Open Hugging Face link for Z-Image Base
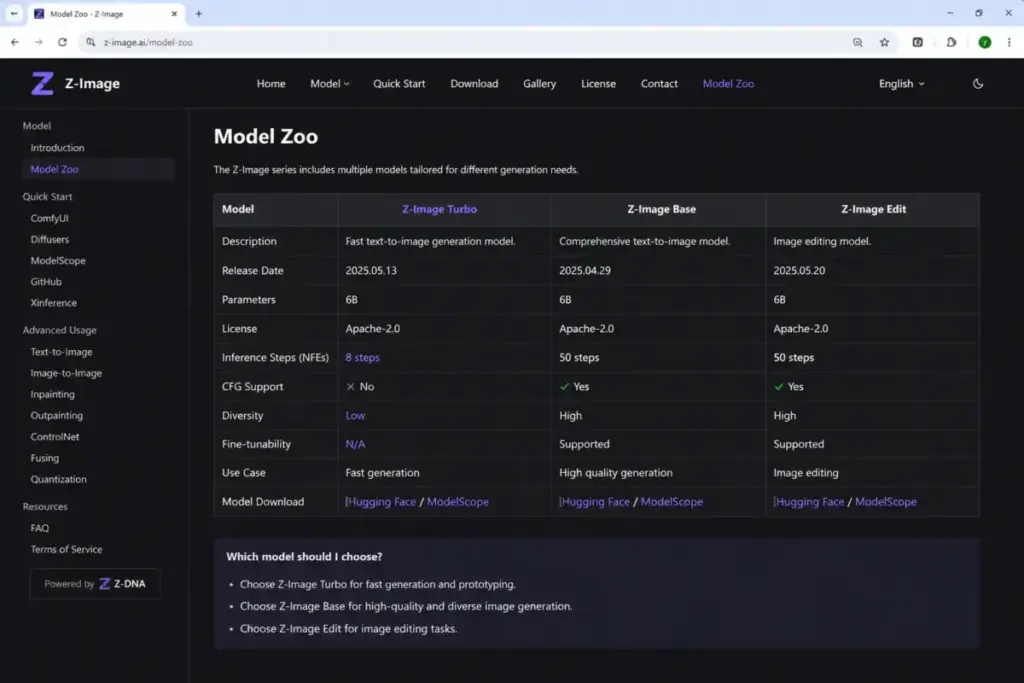 pyautogui.click(x=595, y=501)
